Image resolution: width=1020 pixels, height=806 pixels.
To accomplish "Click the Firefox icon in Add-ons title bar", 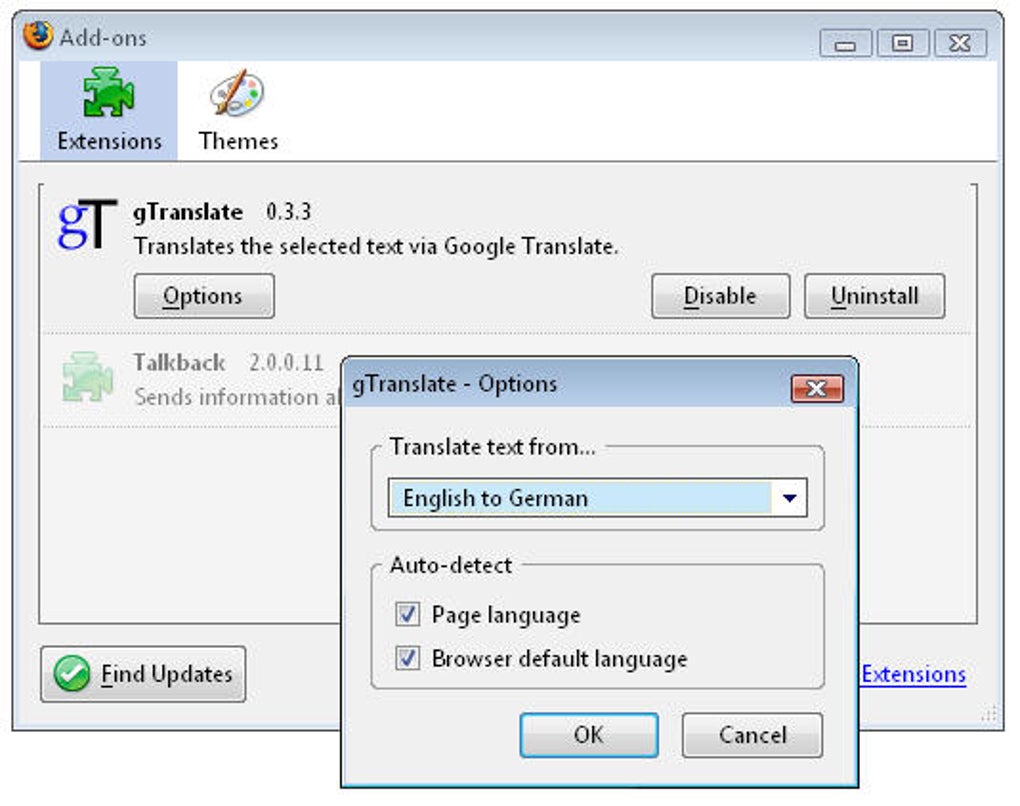I will pyautogui.click(x=38, y=36).
